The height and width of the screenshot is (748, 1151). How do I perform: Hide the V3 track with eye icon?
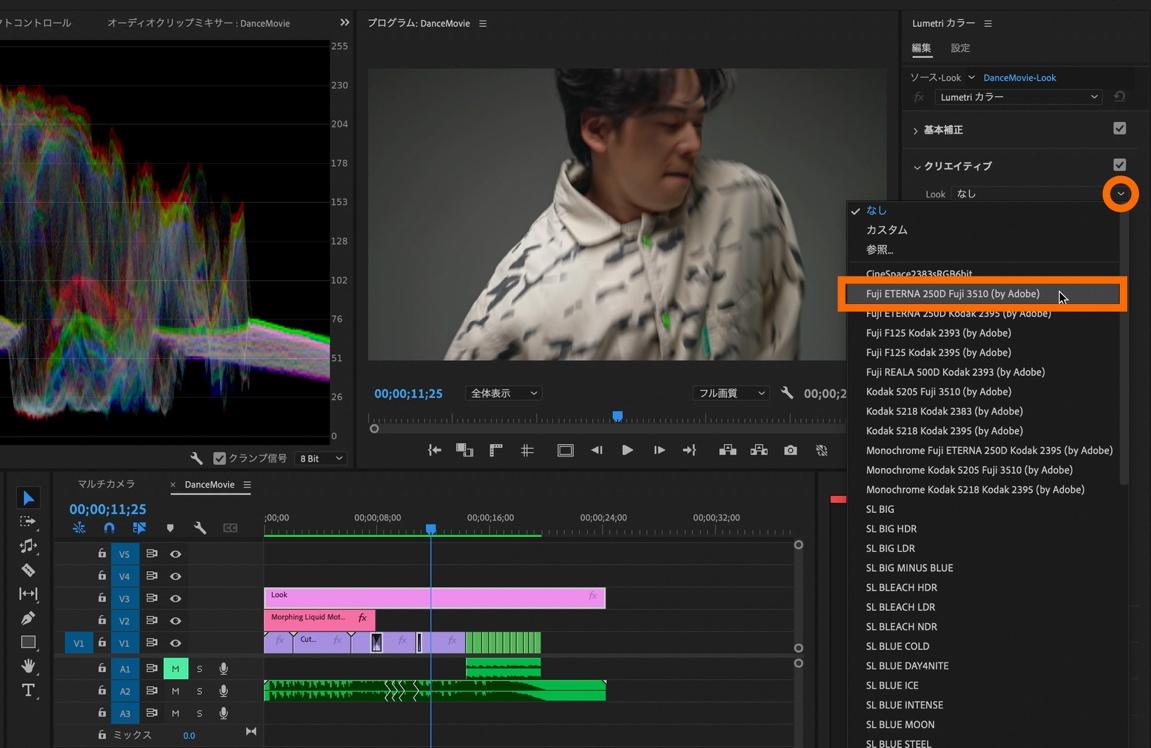175,598
